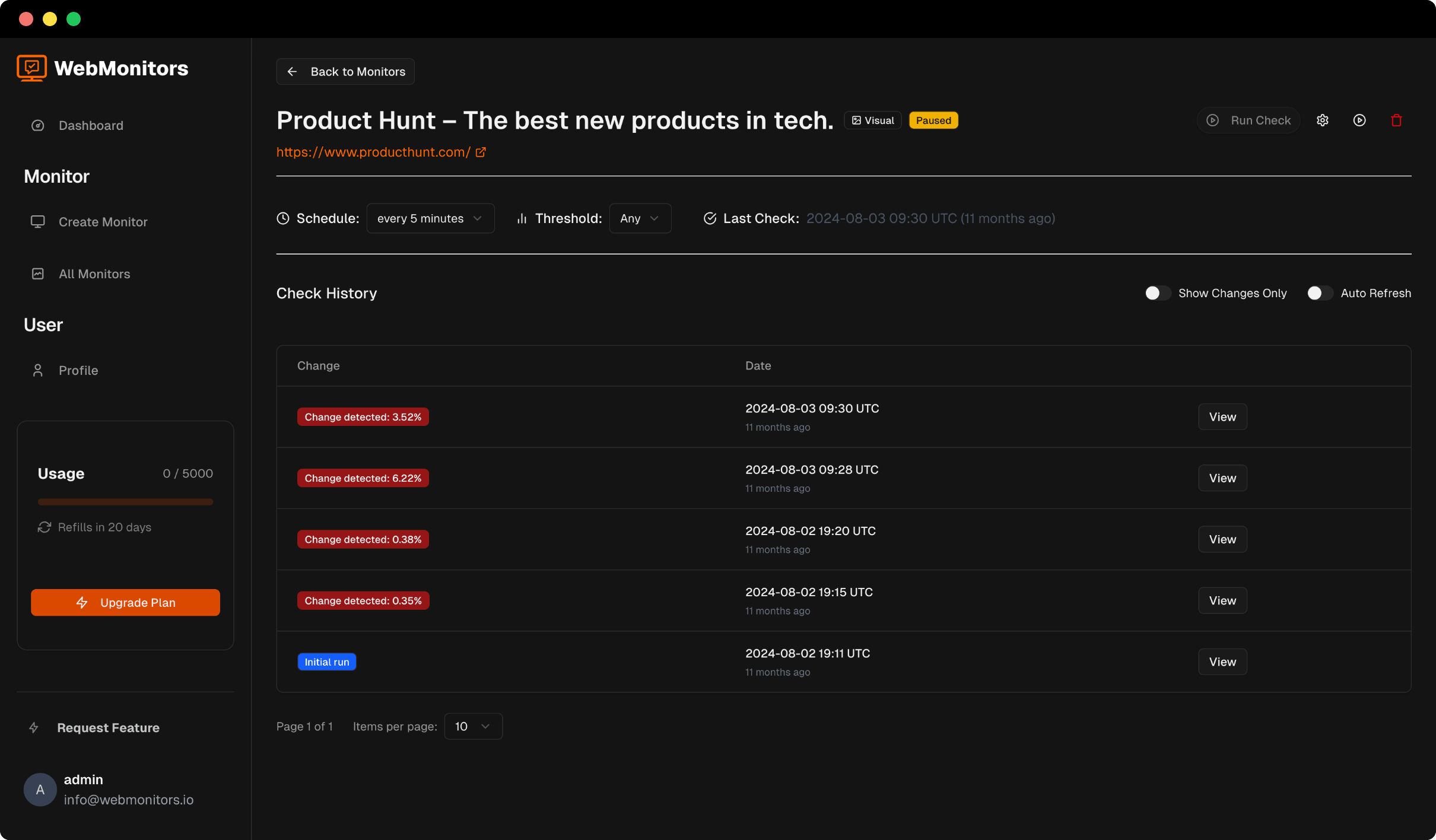Open the Items per page dropdown
This screenshot has height=840, width=1436.
point(473,726)
